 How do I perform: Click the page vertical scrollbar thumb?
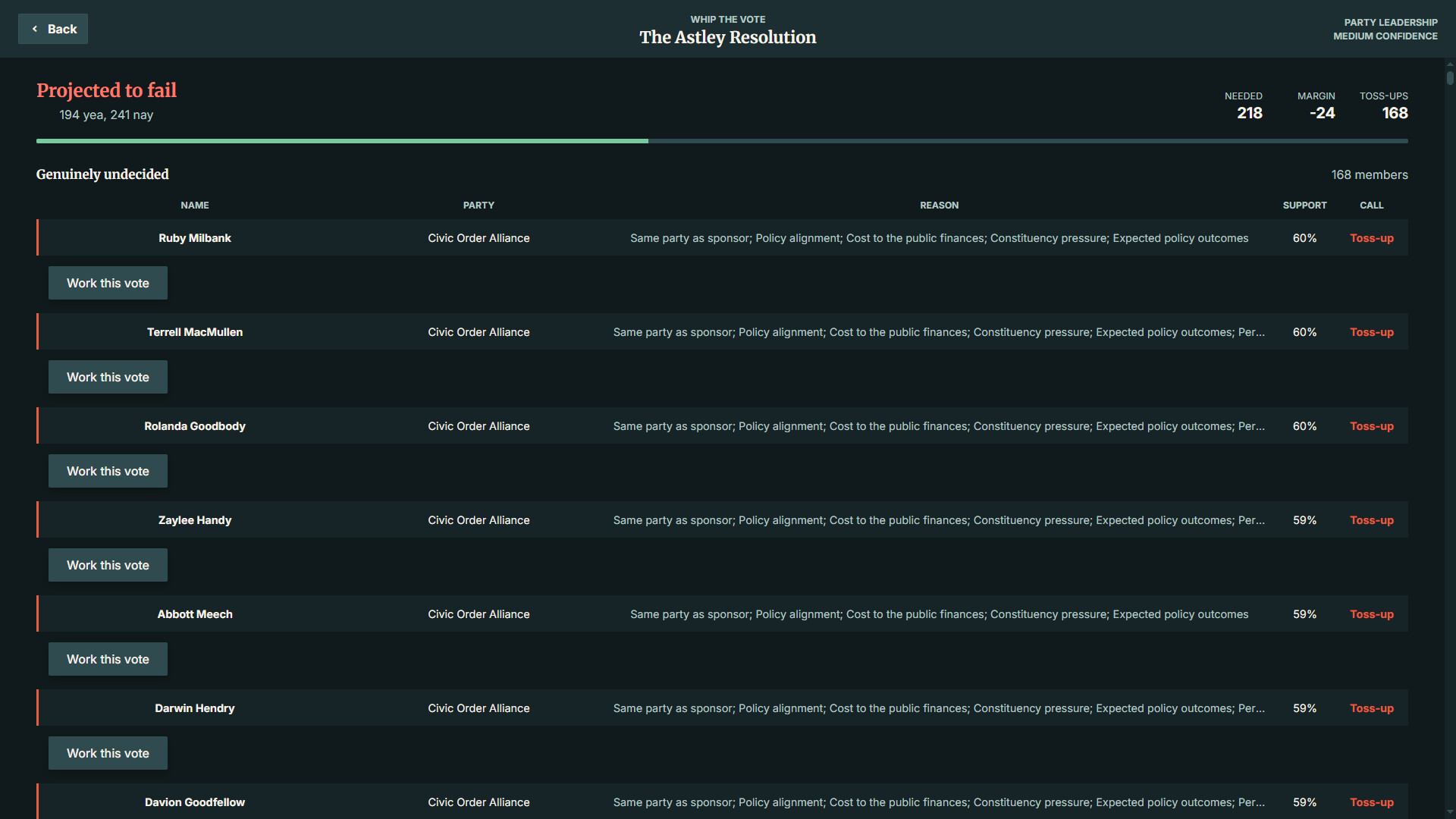(x=1450, y=77)
